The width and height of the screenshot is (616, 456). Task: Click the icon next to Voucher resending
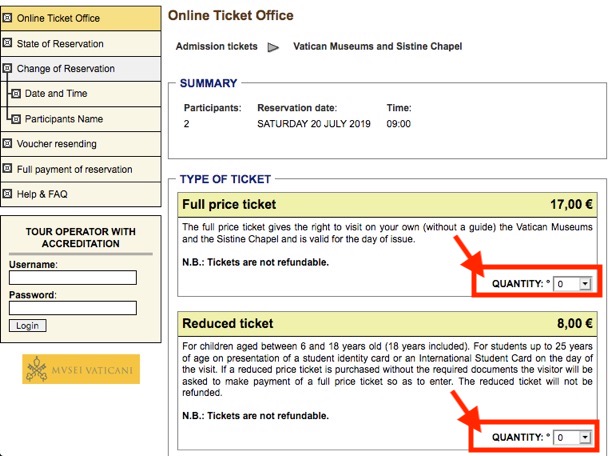[x=7, y=143]
